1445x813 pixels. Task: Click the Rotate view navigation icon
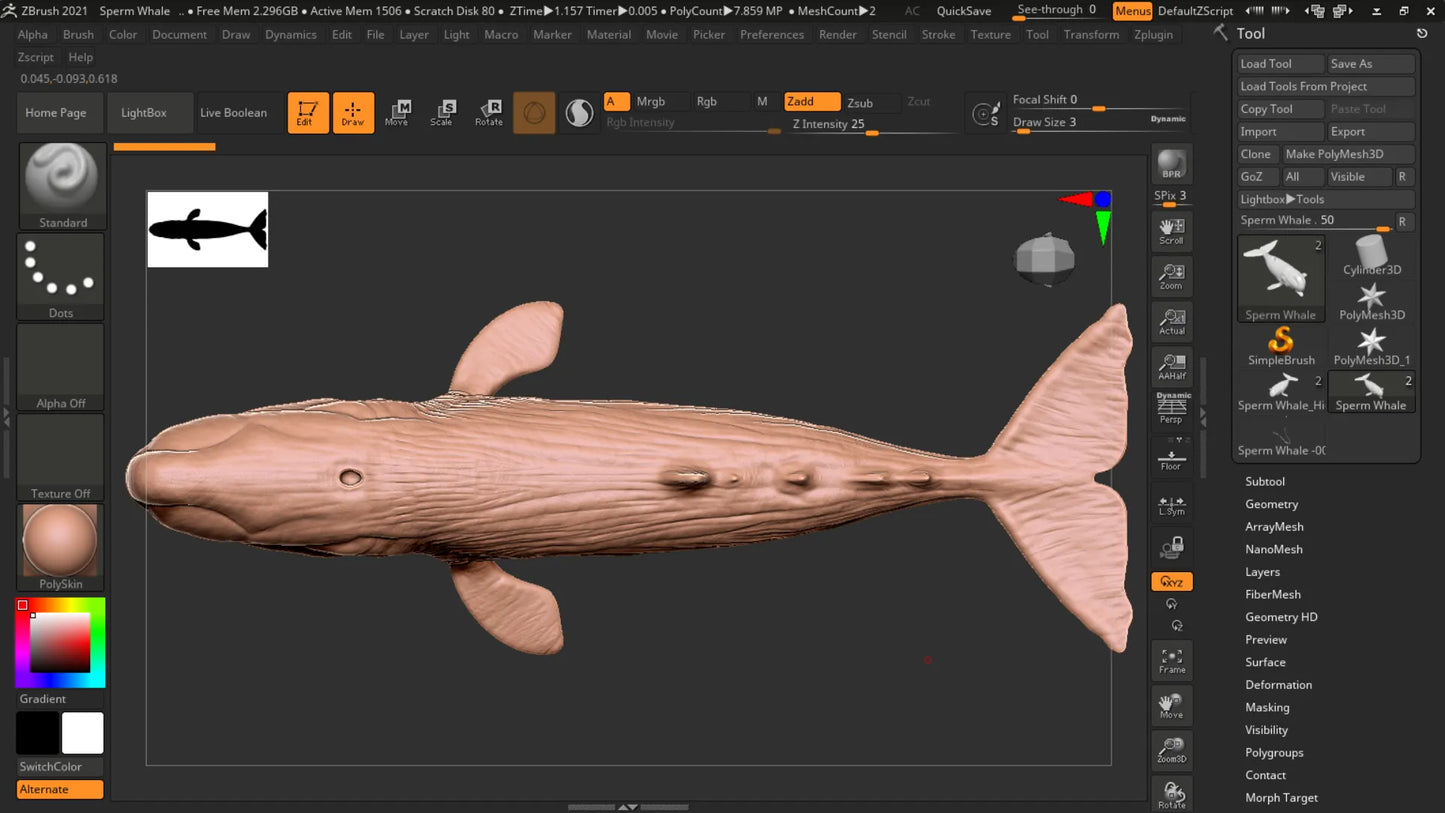coord(1171,795)
